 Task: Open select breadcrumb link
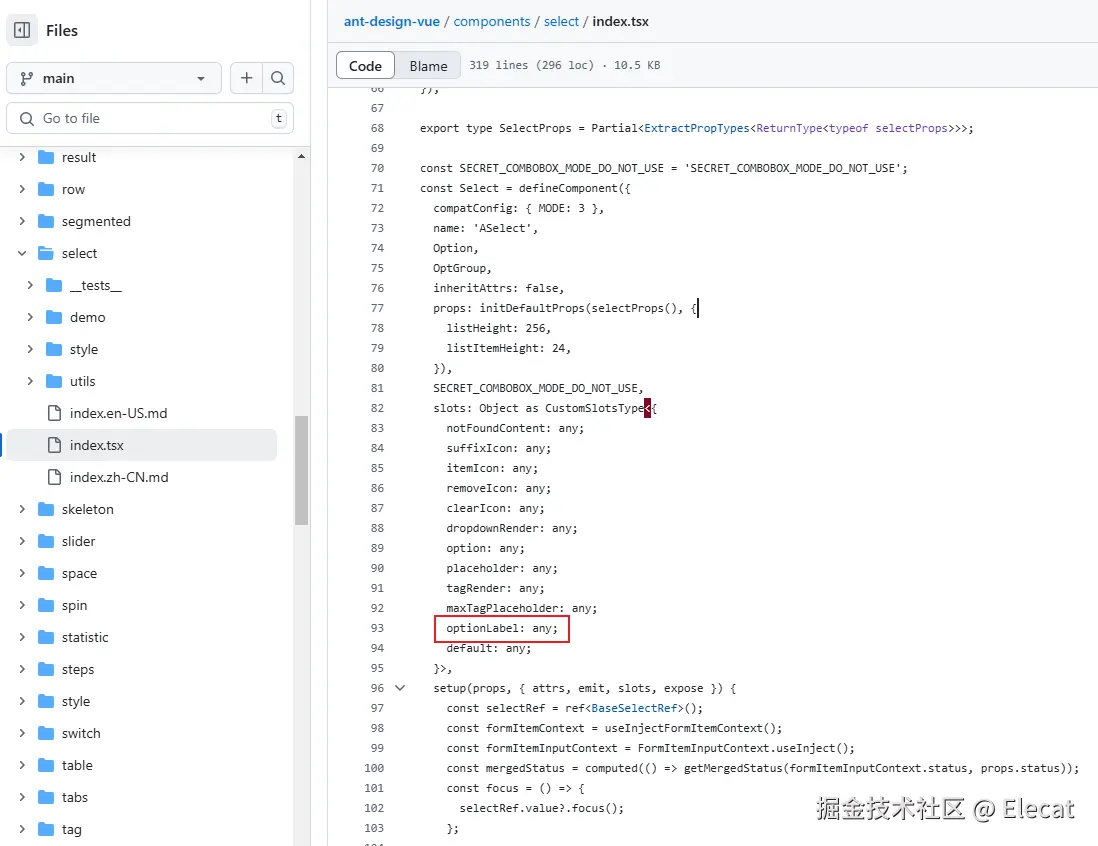click(562, 22)
